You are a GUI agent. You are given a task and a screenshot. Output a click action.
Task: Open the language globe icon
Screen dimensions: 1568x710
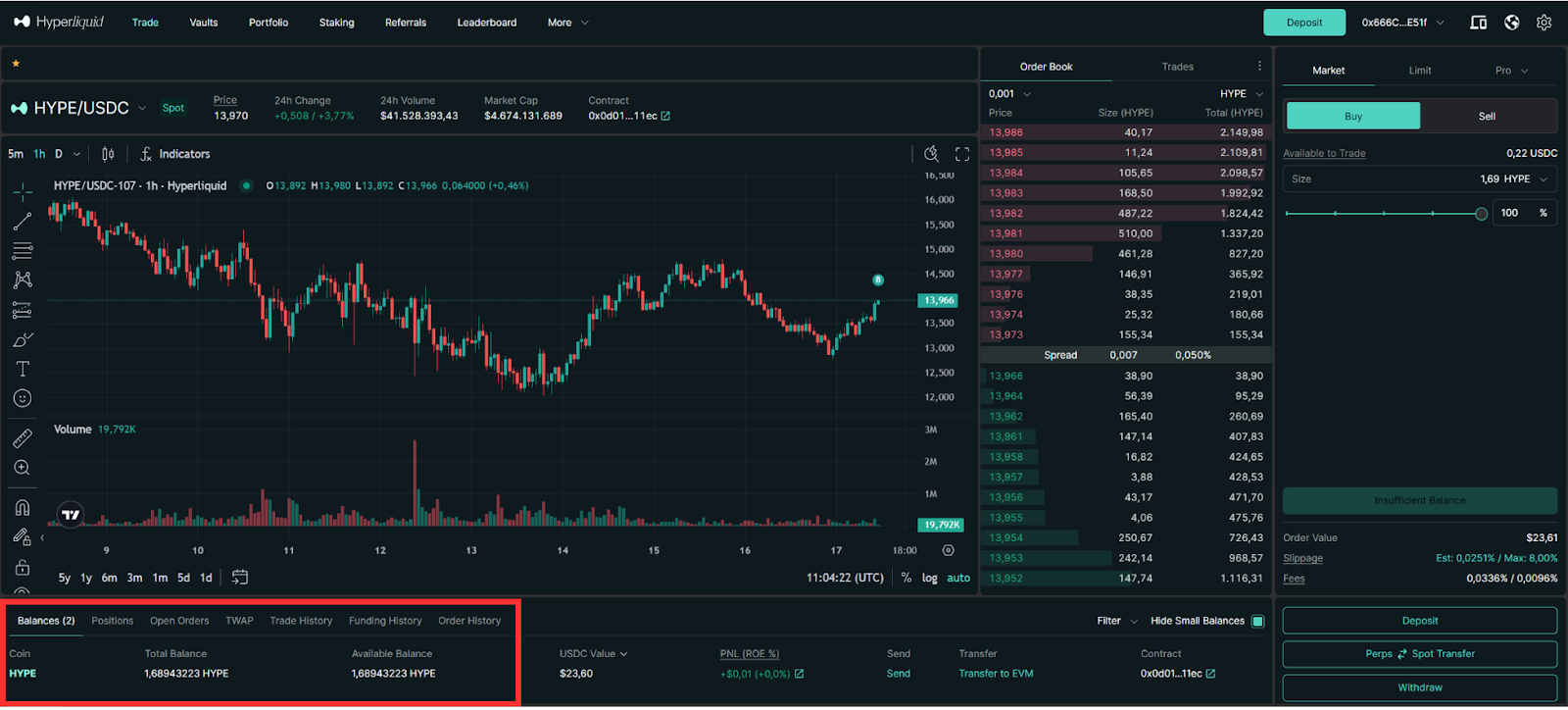coord(1512,23)
